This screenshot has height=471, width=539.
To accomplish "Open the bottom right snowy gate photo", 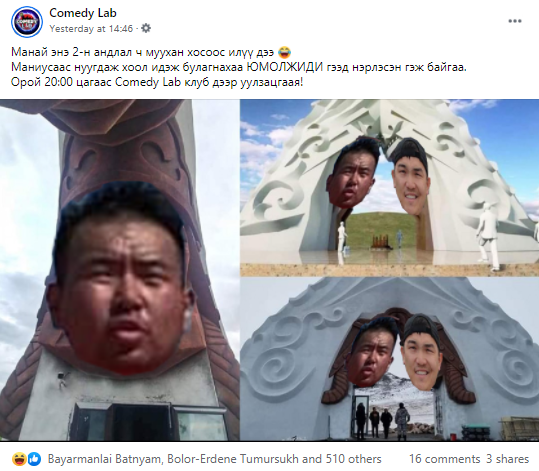I will click(389, 359).
